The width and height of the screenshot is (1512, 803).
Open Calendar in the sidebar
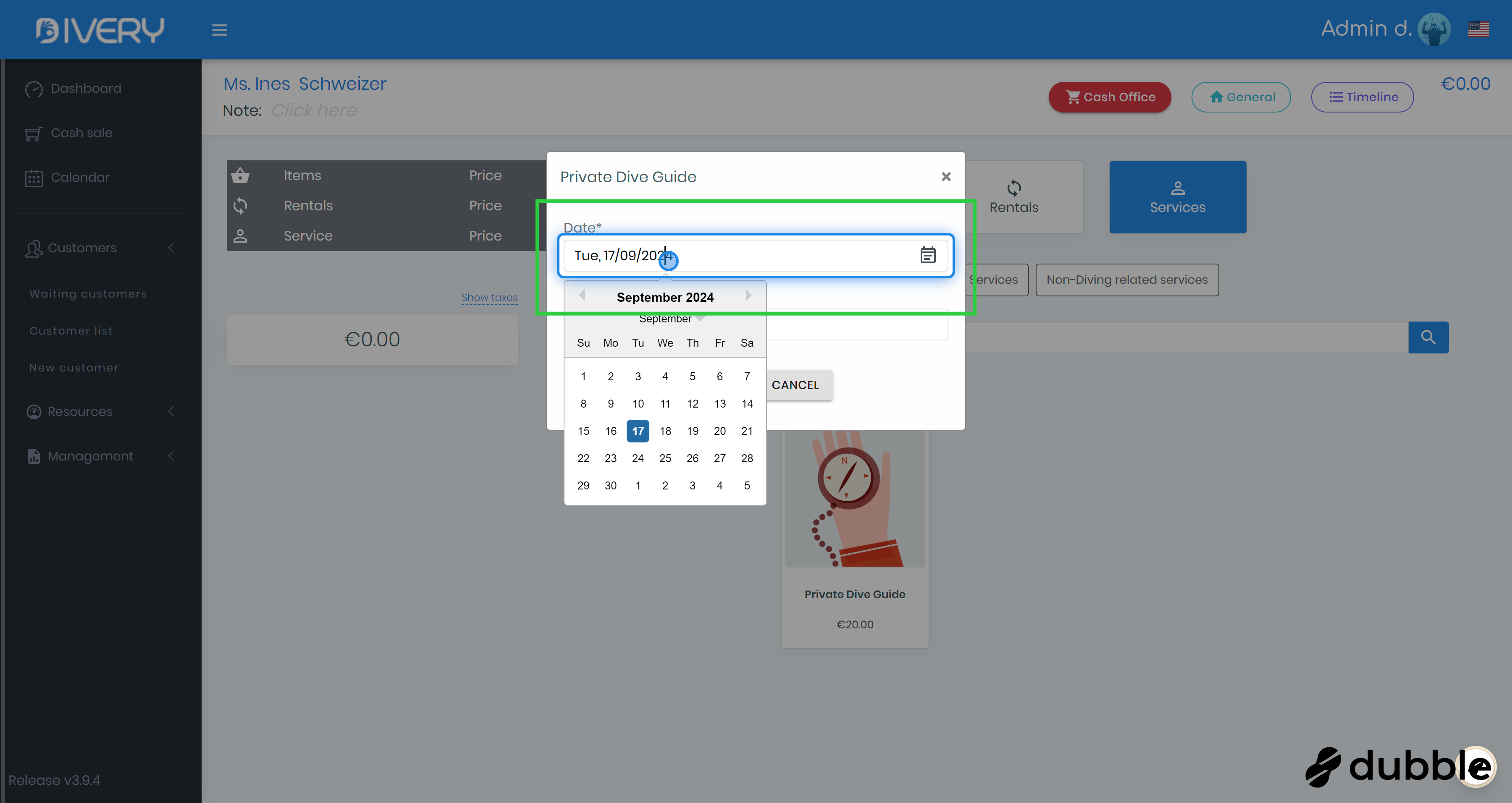click(80, 177)
